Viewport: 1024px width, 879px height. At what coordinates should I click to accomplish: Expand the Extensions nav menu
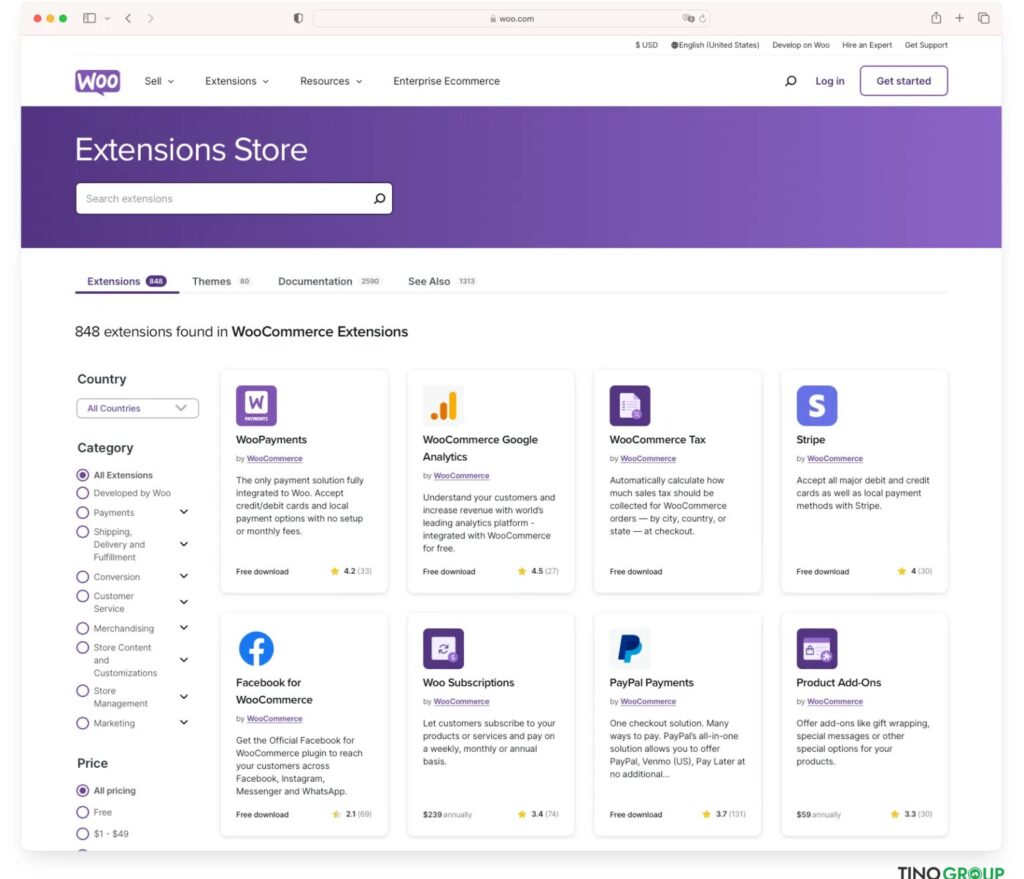coord(236,81)
